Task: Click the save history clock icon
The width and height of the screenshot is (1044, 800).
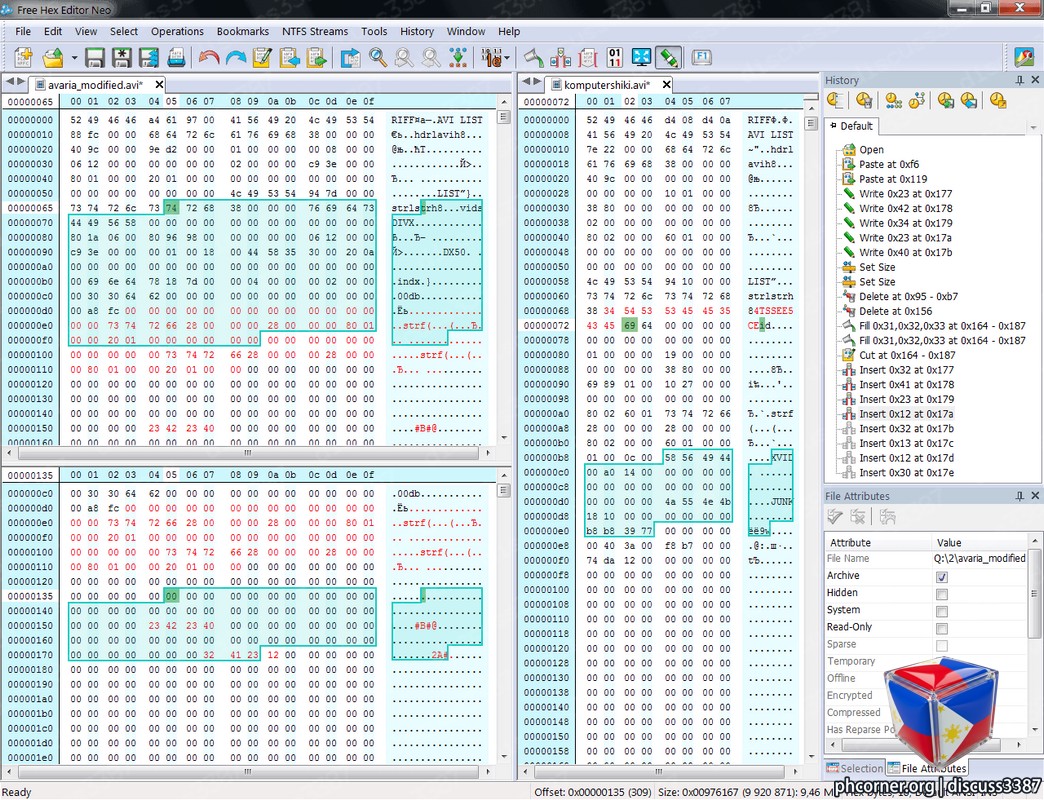Action: pos(945,100)
